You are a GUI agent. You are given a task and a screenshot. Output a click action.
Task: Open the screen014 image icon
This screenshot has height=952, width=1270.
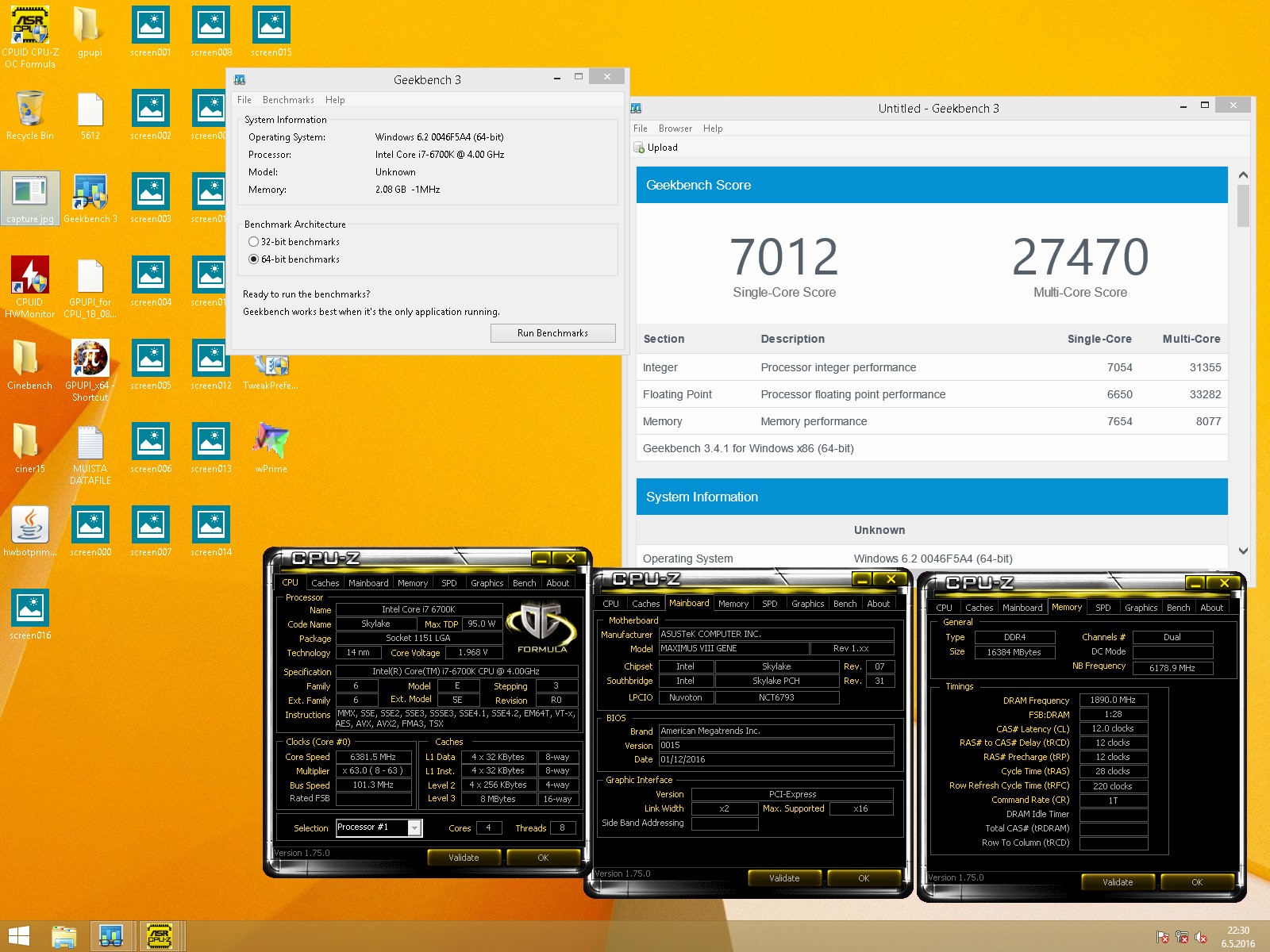click(211, 532)
